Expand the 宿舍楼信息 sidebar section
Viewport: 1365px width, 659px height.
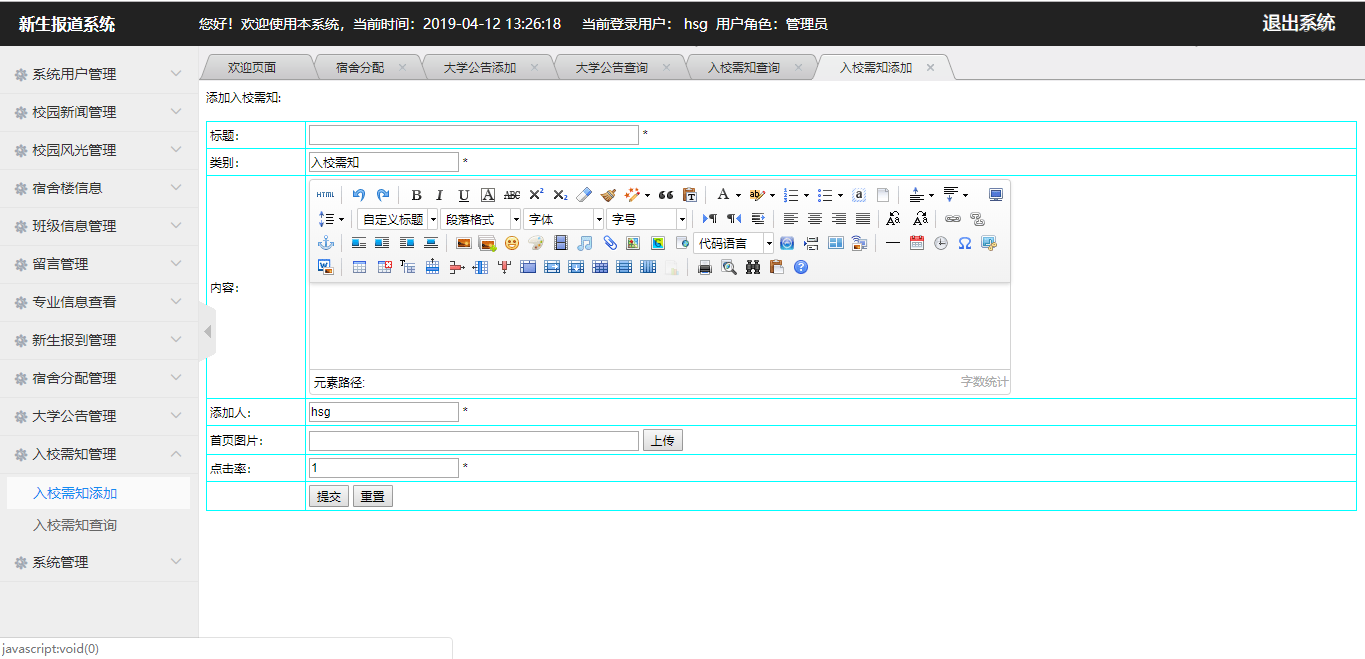point(95,188)
